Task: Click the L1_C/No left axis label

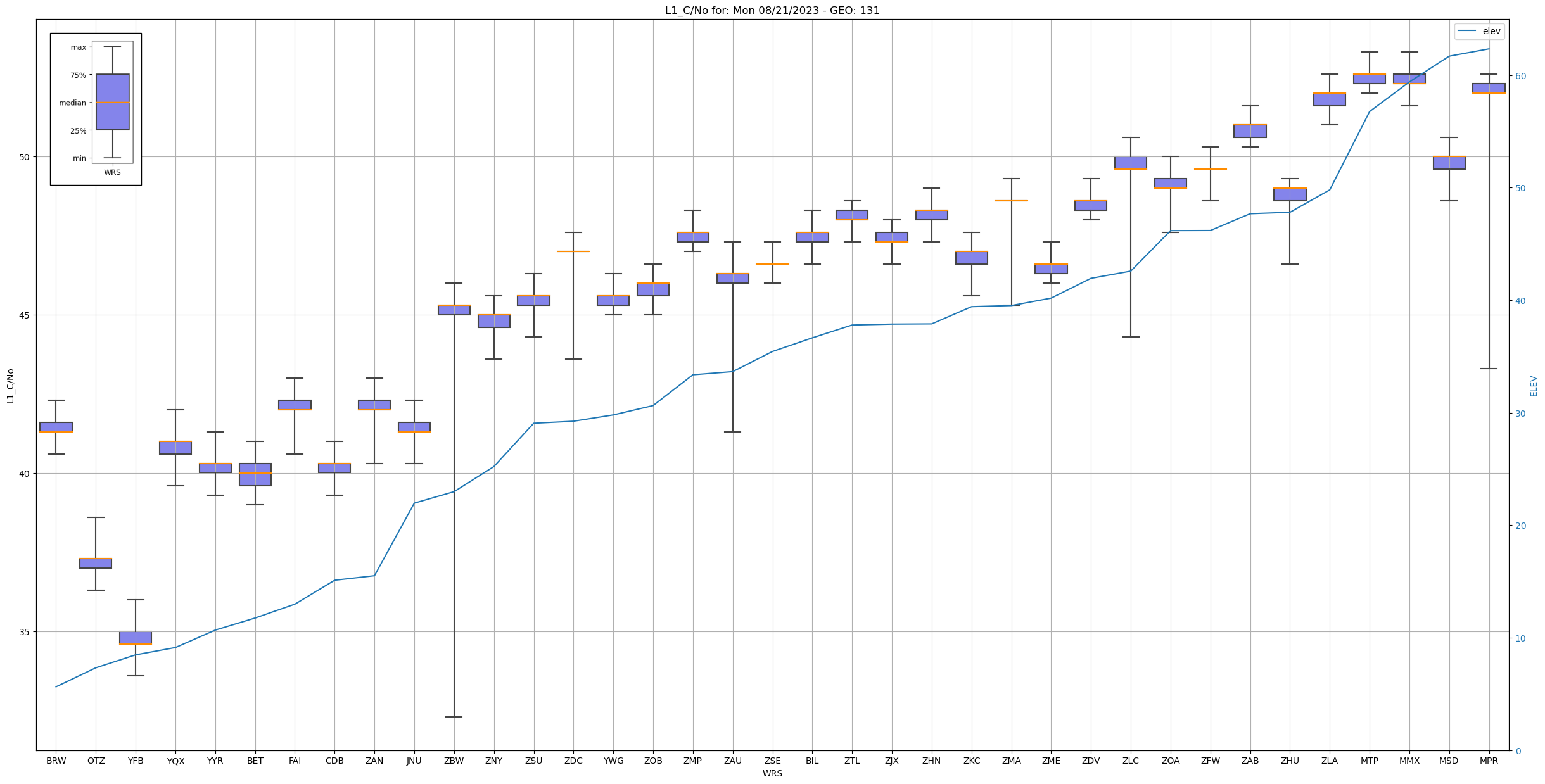Action: point(10,386)
